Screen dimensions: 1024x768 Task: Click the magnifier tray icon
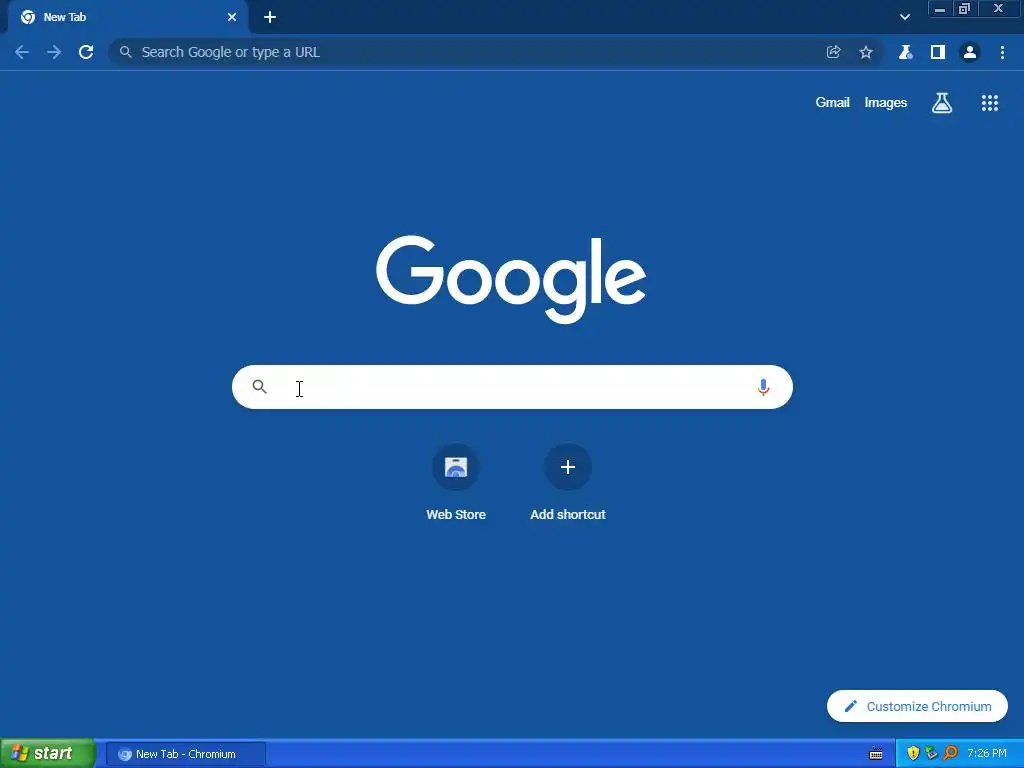coord(950,754)
